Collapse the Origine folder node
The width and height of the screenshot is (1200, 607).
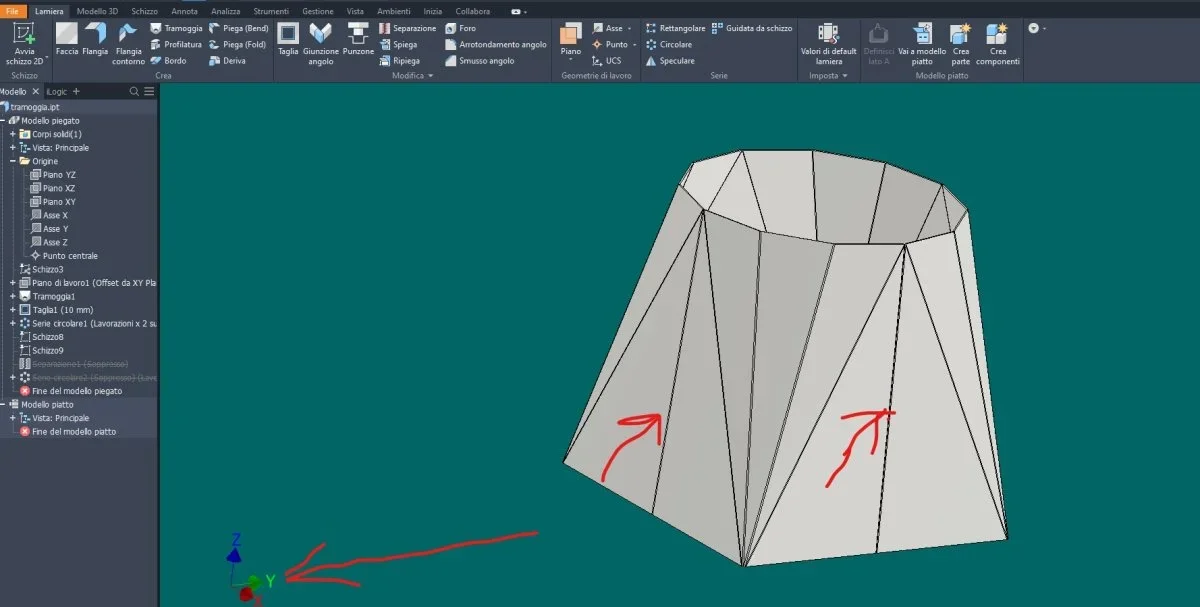(12, 161)
